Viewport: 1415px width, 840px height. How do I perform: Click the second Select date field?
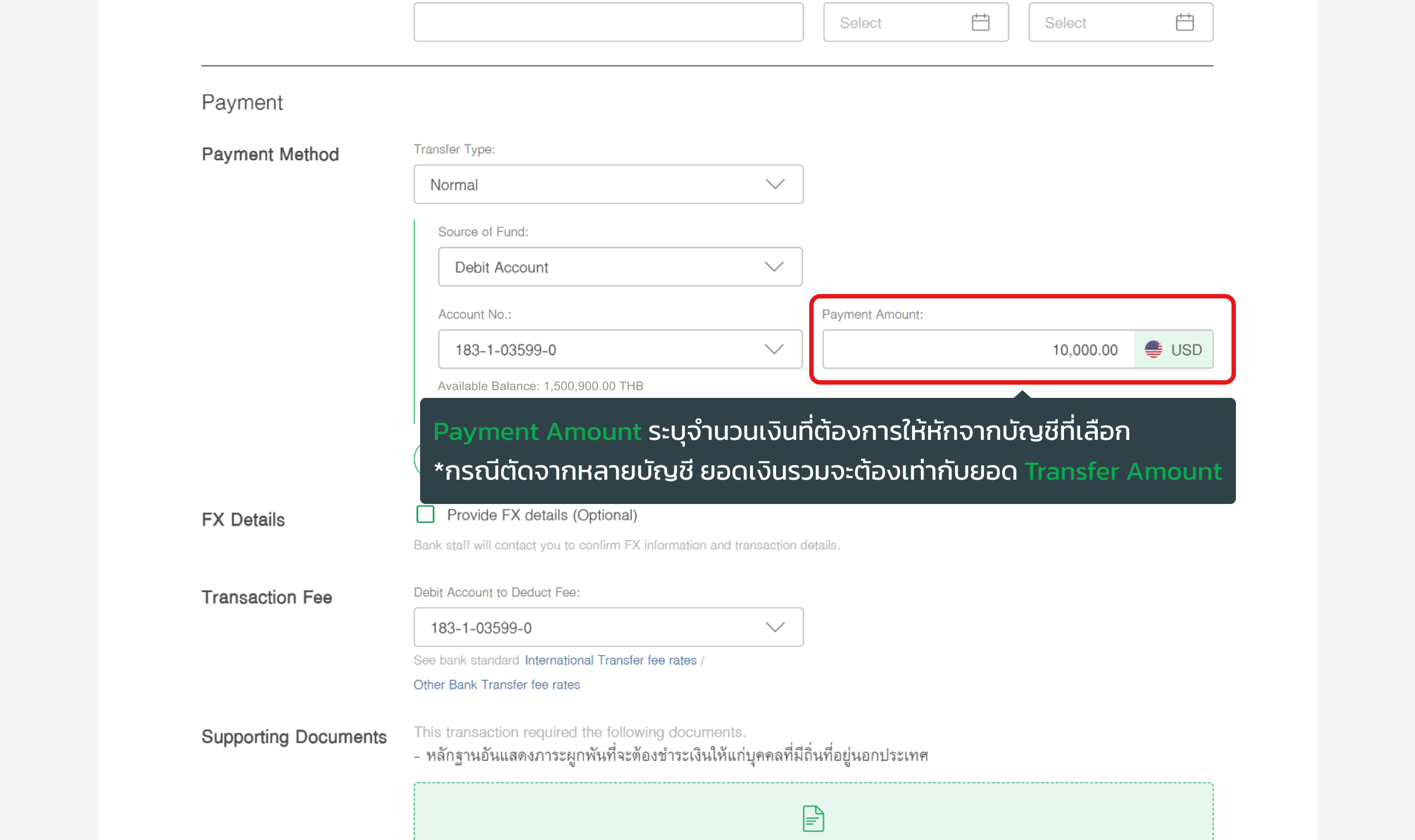1121,22
